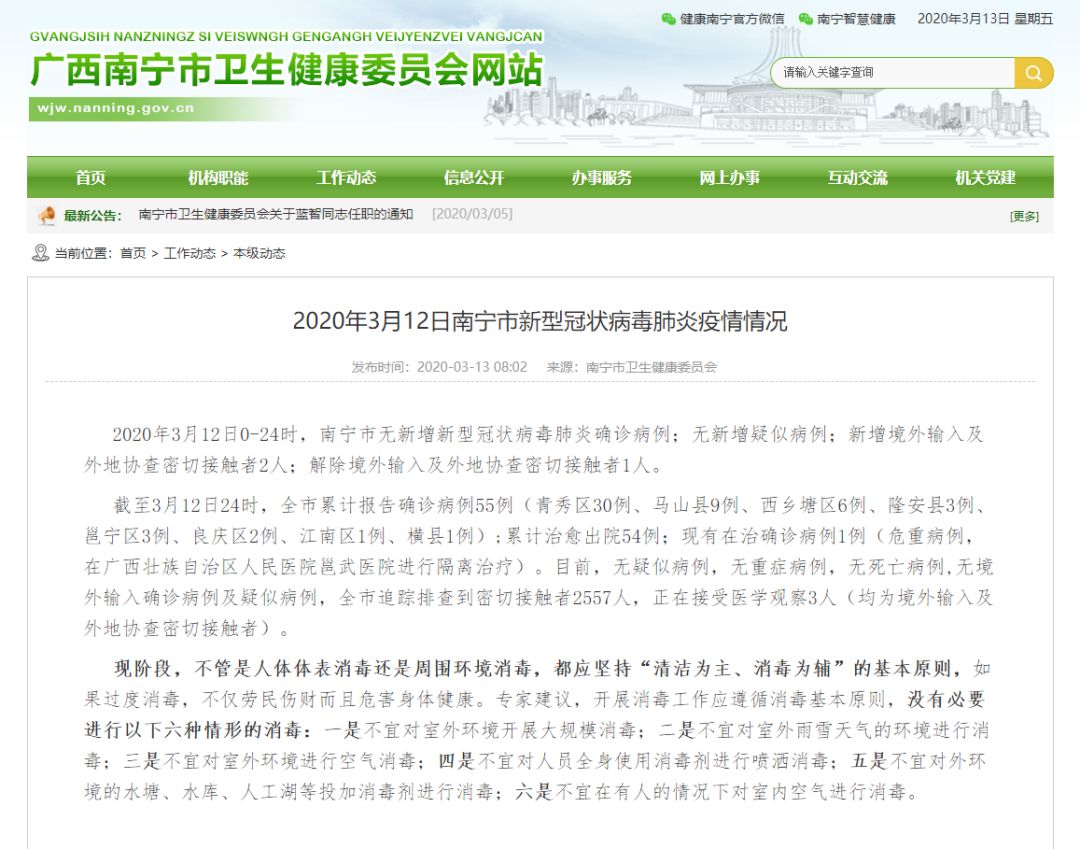
Task: Click the search magnifier button
Action: tap(1033, 73)
